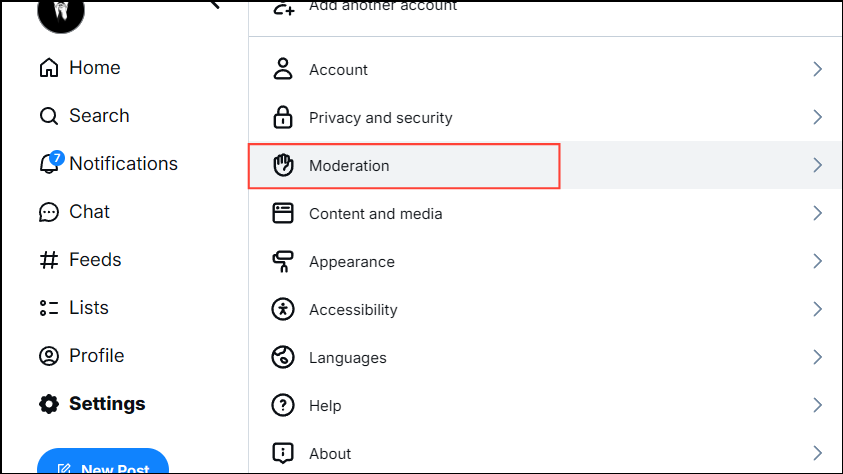The height and width of the screenshot is (474, 843).
Task: Click the Accessibility person icon
Action: click(283, 310)
